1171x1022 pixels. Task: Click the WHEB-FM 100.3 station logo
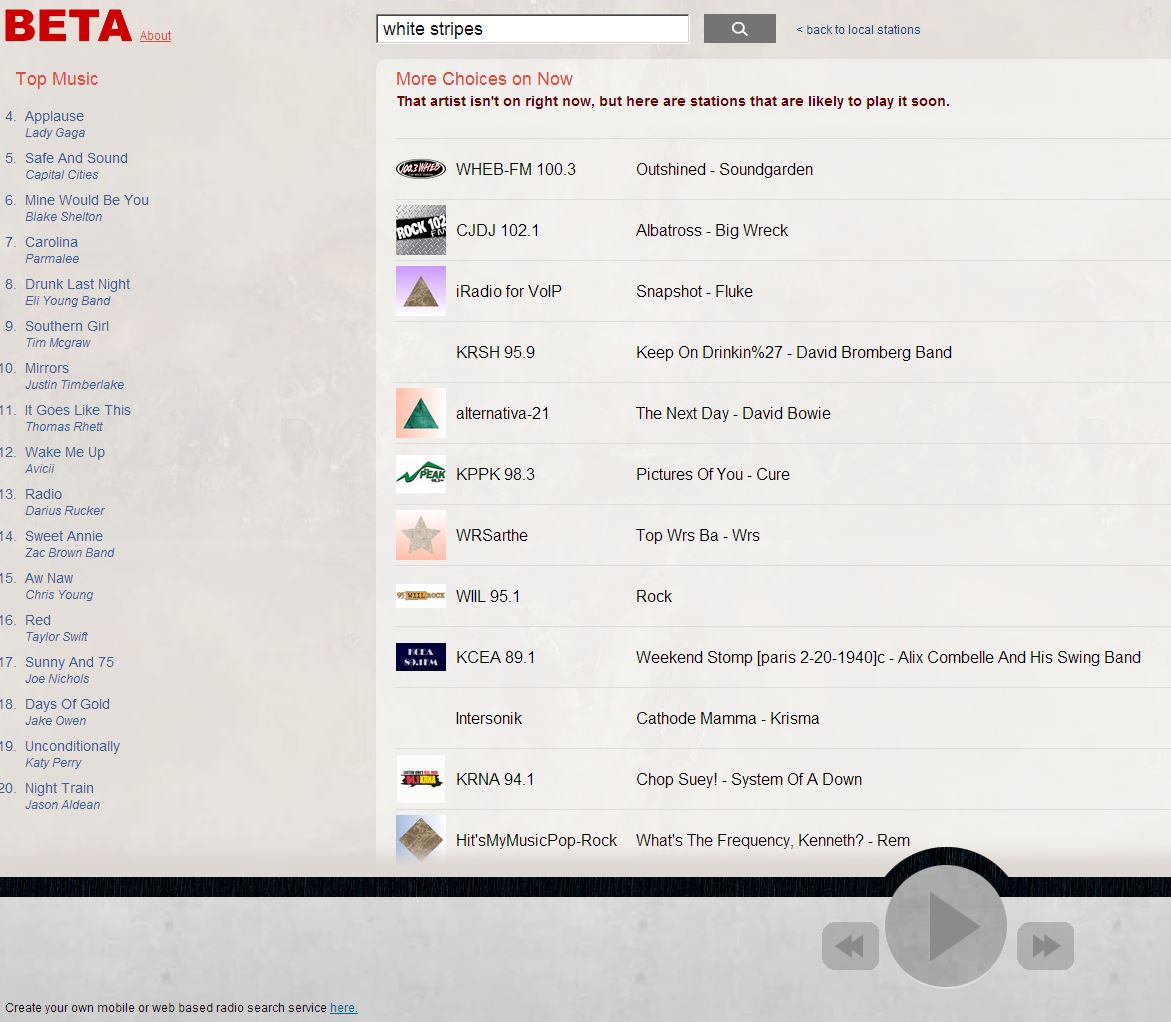(420, 169)
